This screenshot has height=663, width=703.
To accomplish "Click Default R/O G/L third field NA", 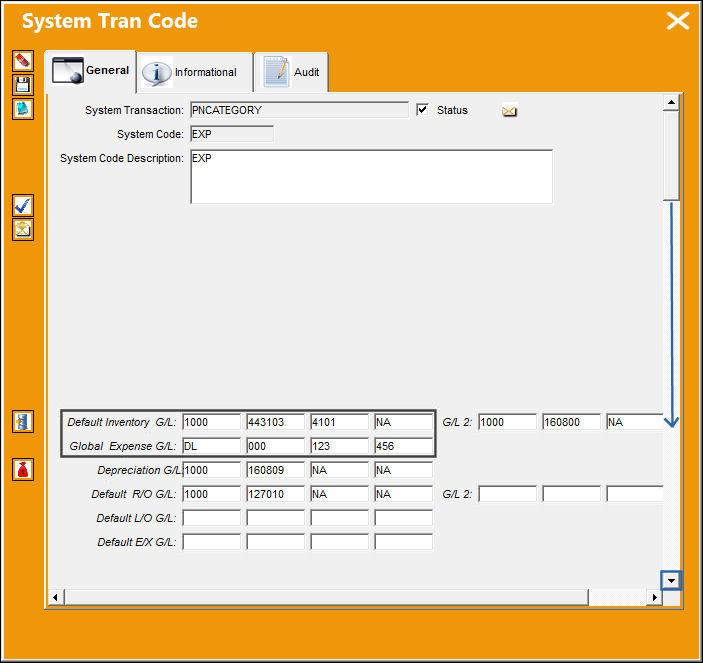I will [x=340, y=494].
